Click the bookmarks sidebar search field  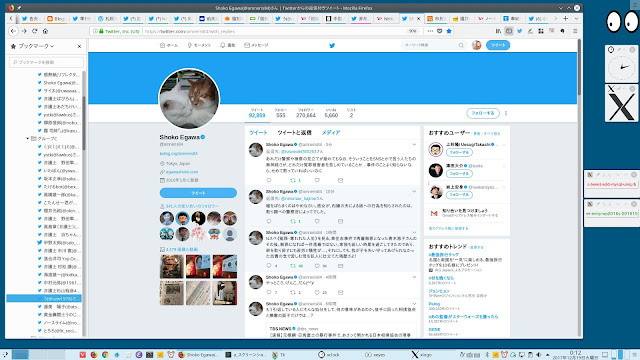point(46,62)
